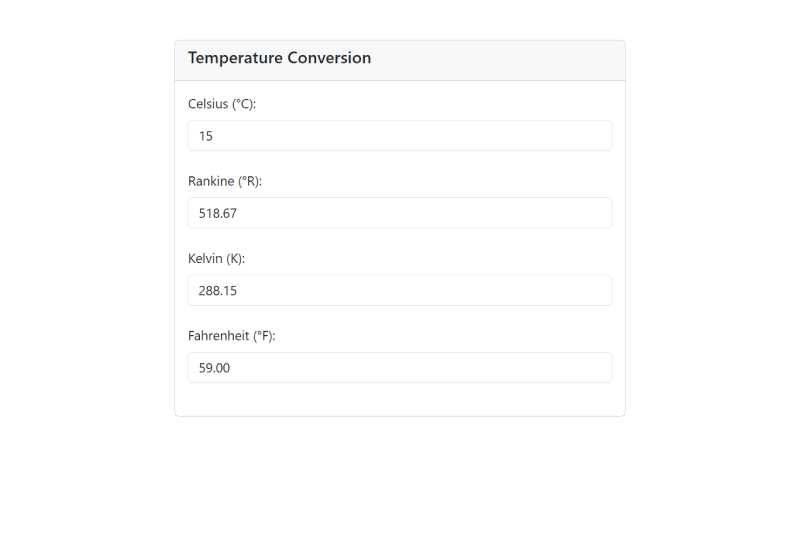The width and height of the screenshot is (800, 550).
Task: Click the empty right side of Fahrenheit field
Action: [540, 367]
